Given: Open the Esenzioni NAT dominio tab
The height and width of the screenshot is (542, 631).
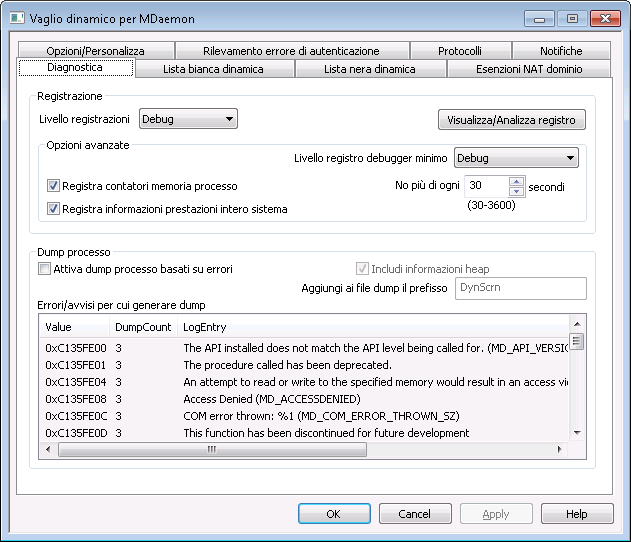Looking at the screenshot, I should click(529, 69).
